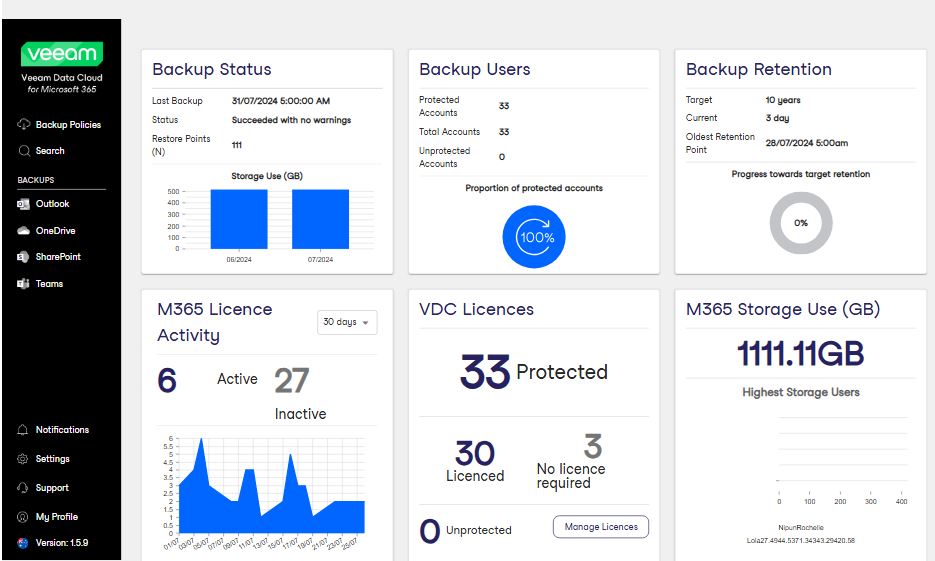Click the VDC Licences heading
935x561 pixels.
(x=476, y=309)
